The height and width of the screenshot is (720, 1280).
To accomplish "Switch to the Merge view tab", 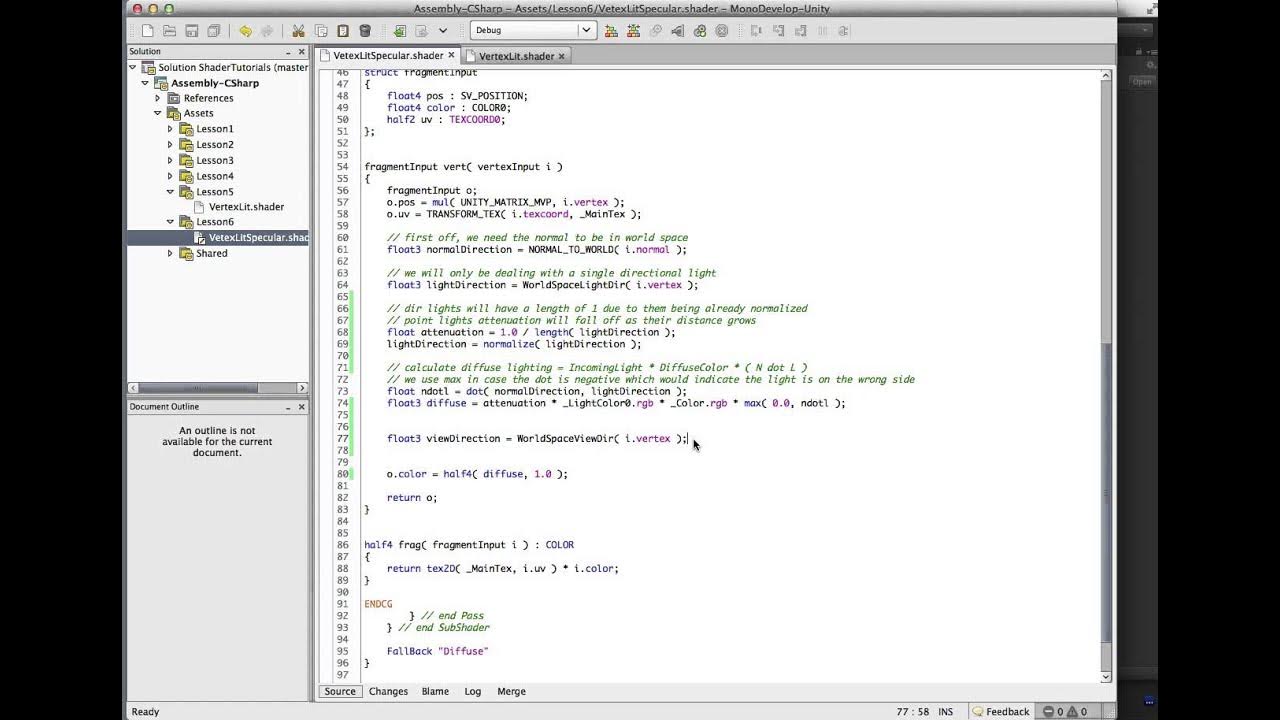I will 511,691.
